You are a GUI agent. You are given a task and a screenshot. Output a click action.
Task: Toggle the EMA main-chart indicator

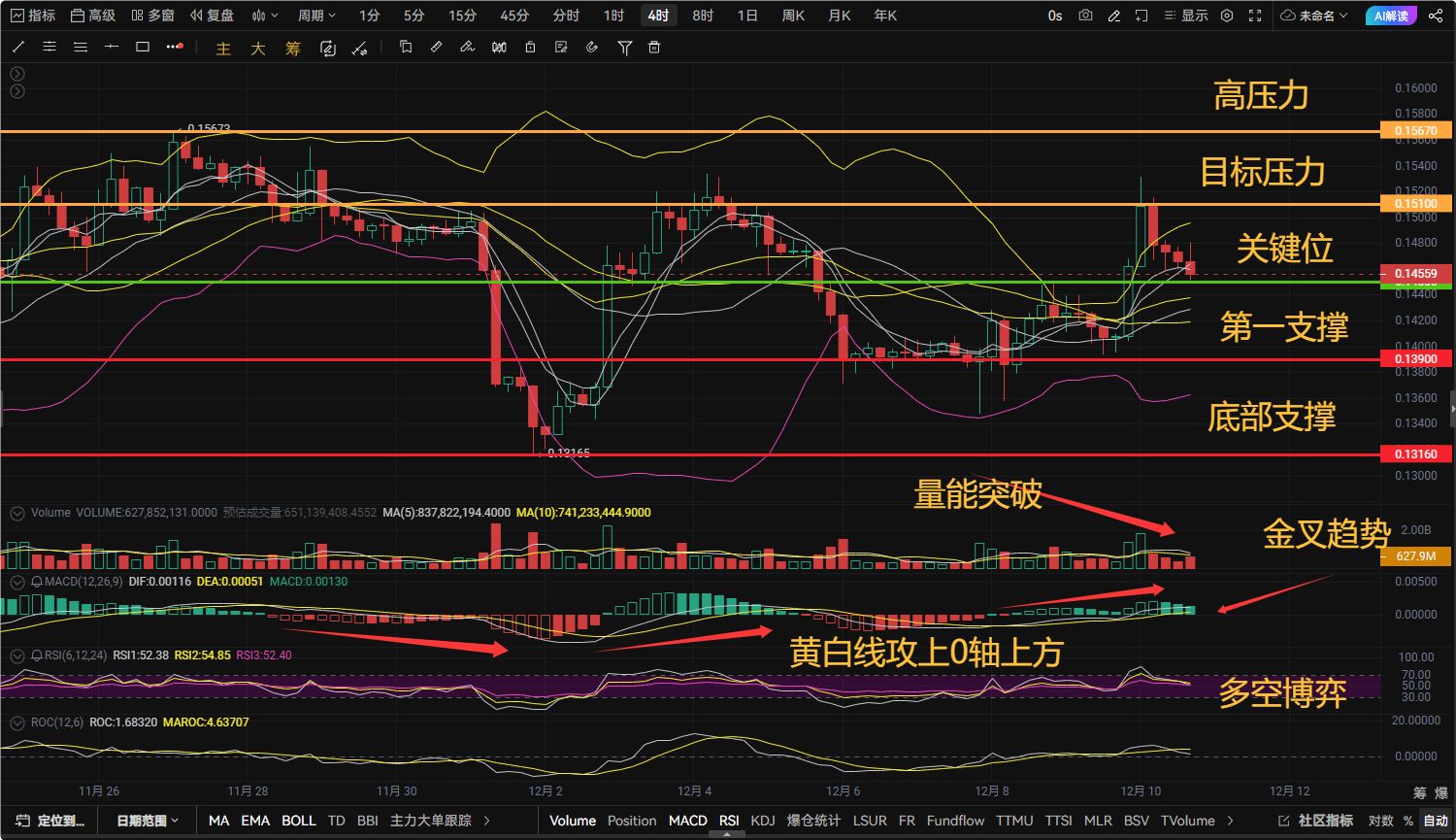click(x=255, y=821)
